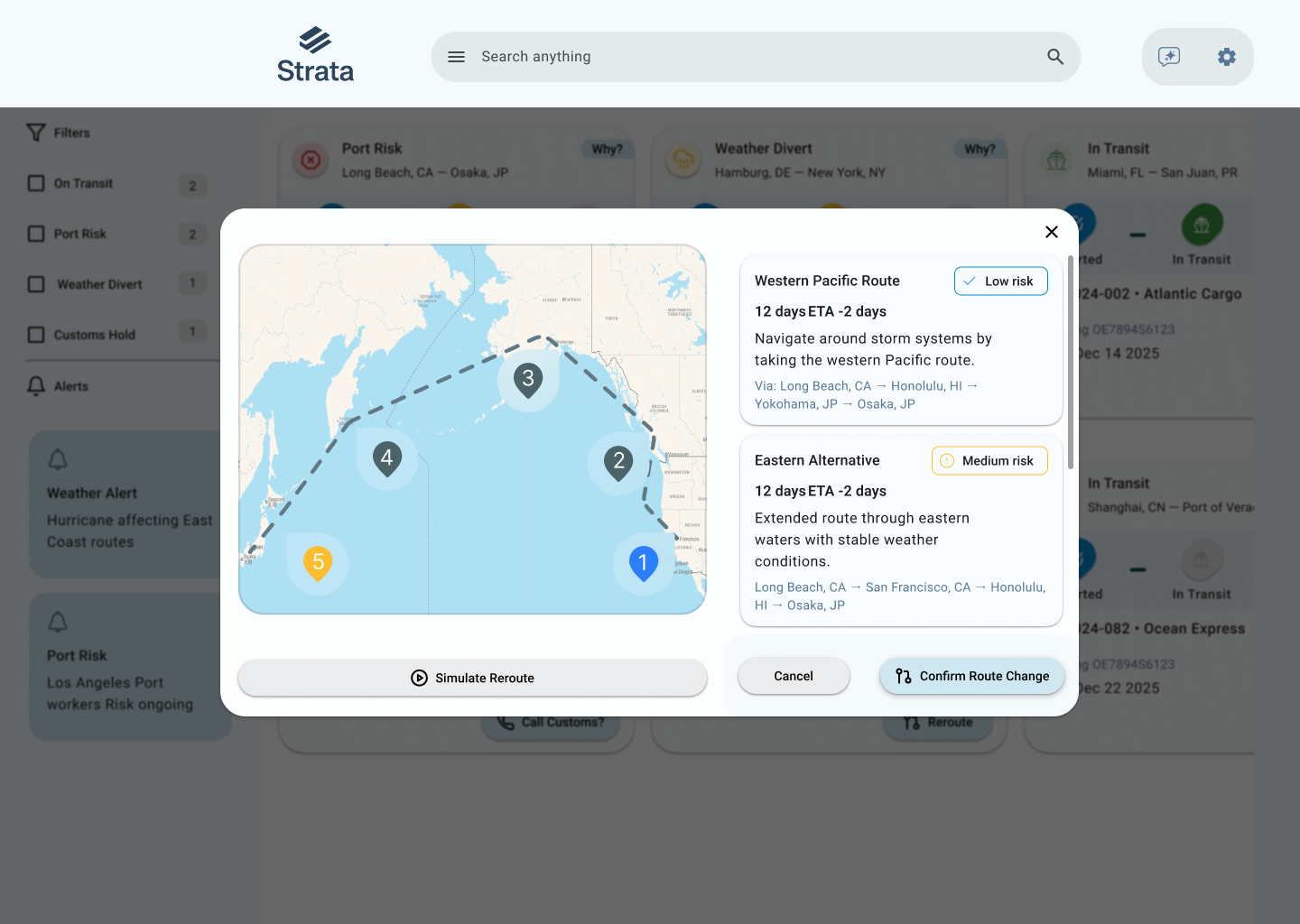Click Via Long Beach route path text
1300x924 pixels.
coord(867,394)
